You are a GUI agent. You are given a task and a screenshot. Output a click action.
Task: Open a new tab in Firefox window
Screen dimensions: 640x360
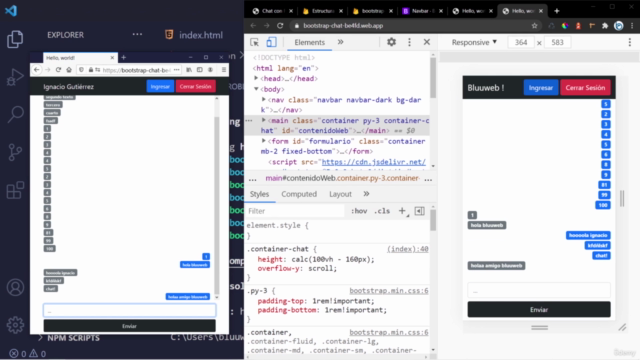pyautogui.click(x=123, y=58)
